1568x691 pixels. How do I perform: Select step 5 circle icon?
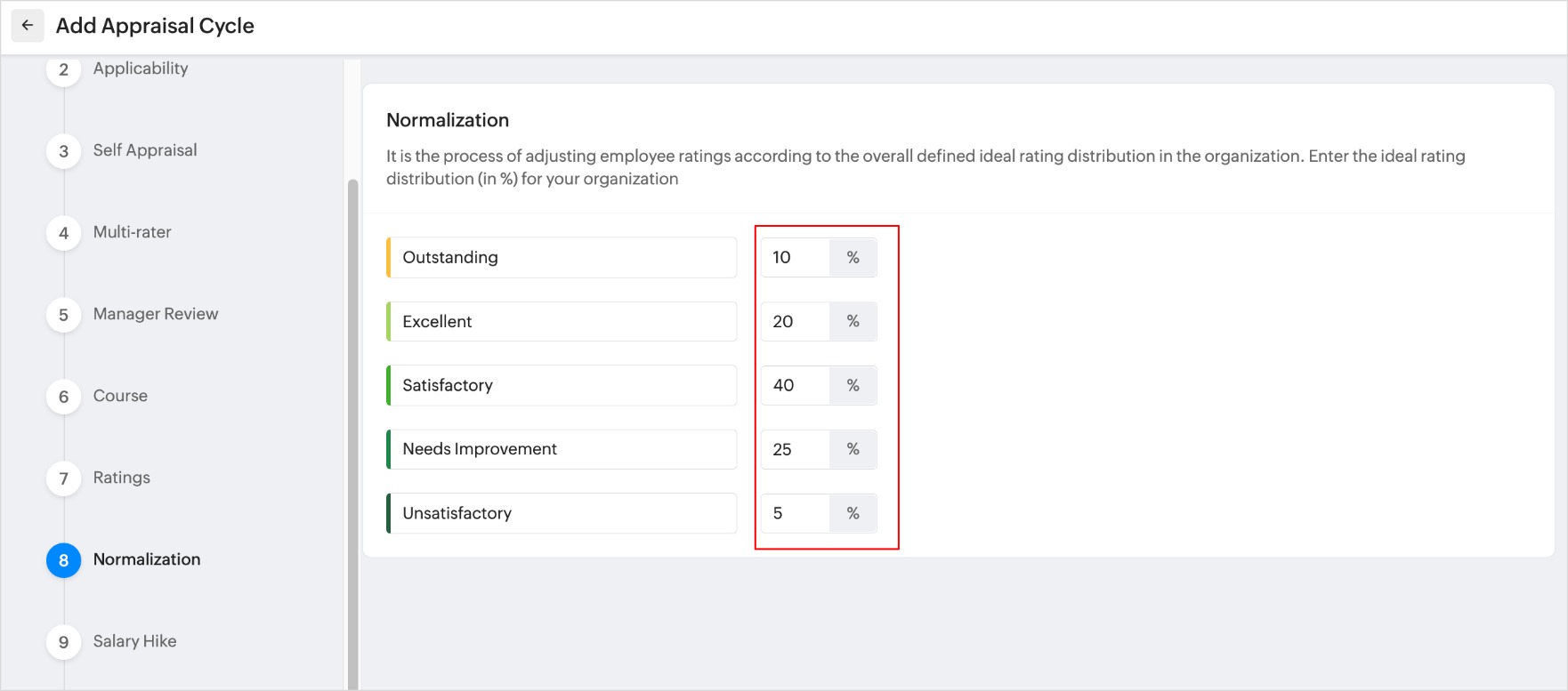63,315
